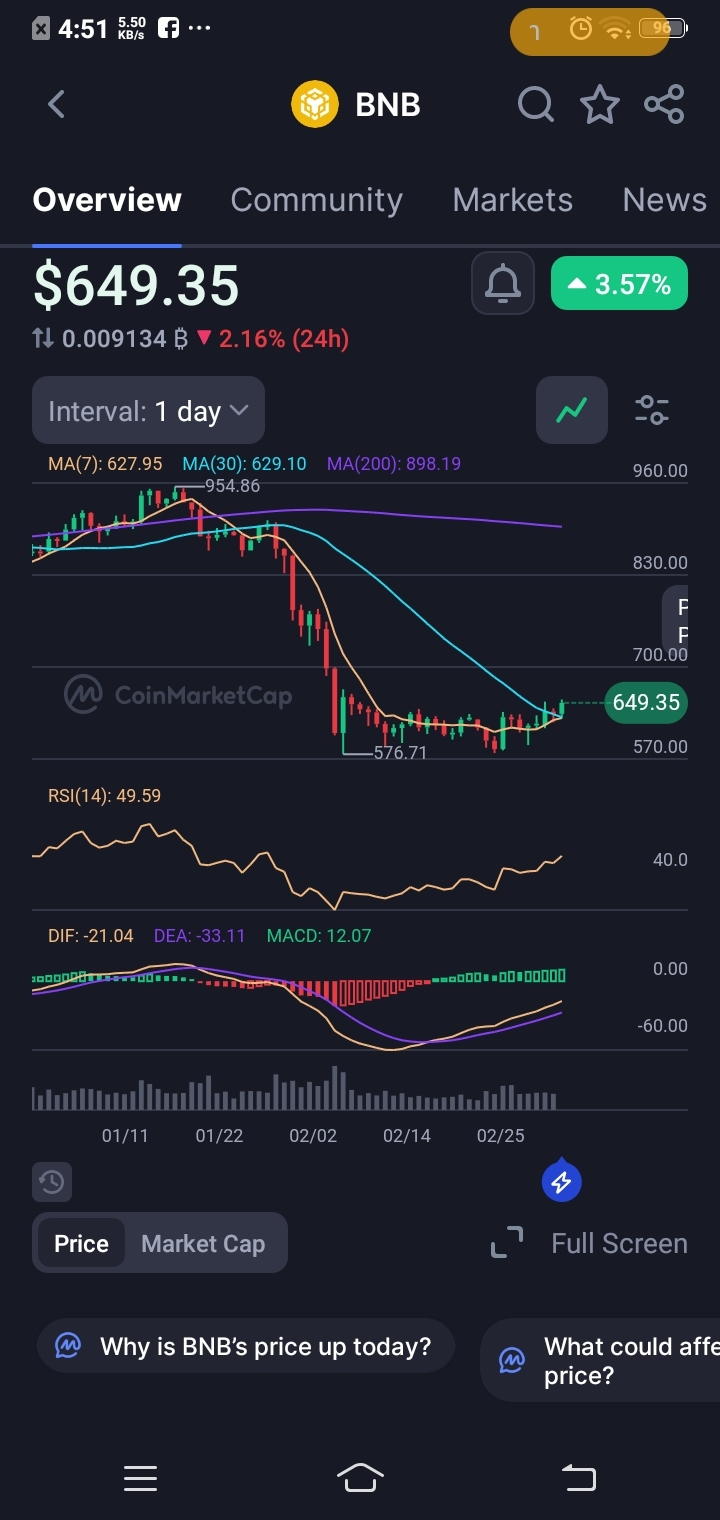Tap the 0.009134 BTC price value
The height and width of the screenshot is (1520, 720).
click(125, 339)
